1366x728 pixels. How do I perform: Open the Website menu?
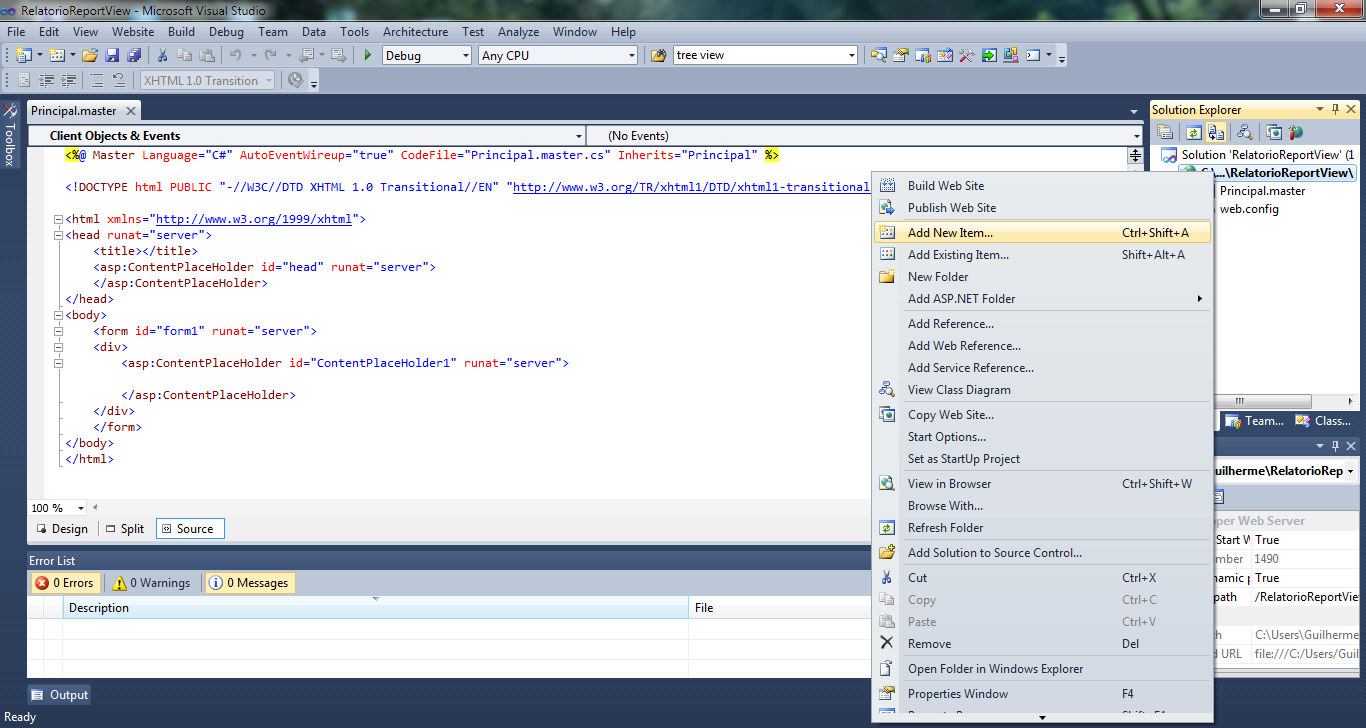[133, 32]
